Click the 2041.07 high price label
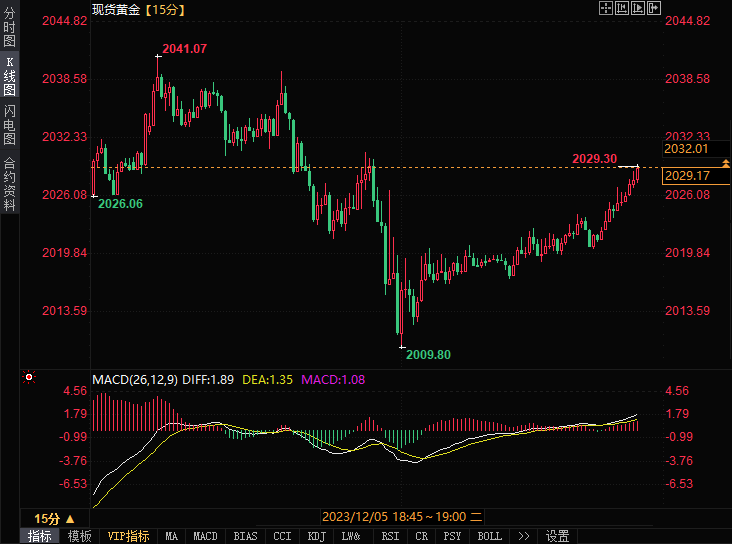The image size is (732, 544). [184, 49]
